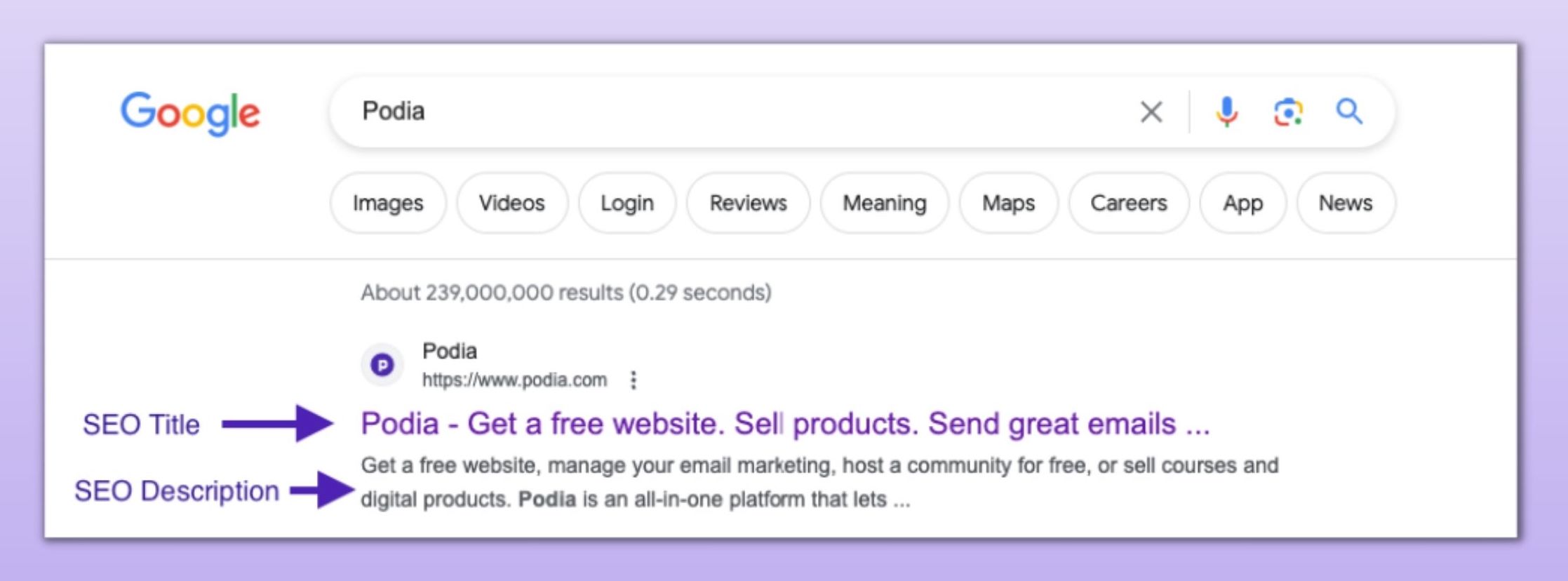
Task: Switch to Videos results
Action: (x=511, y=203)
